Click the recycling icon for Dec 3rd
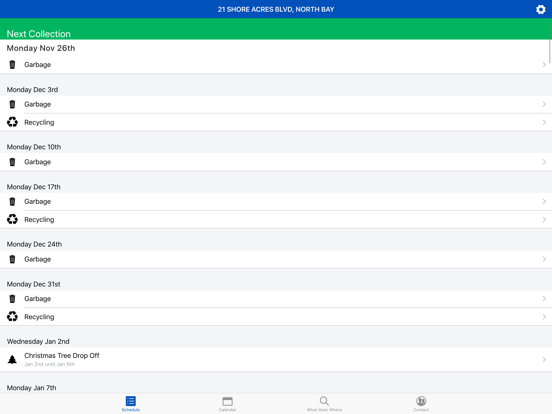The image size is (552, 414). (x=12, y=122)
